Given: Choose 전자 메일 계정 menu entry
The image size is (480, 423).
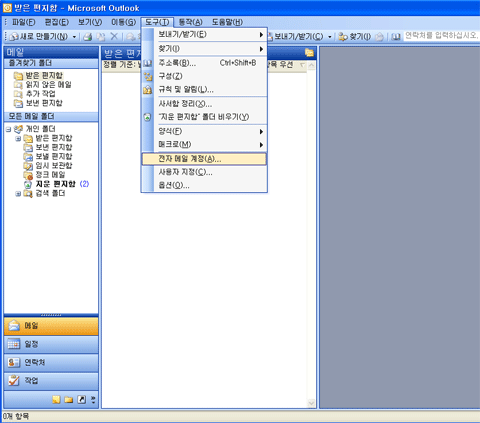Looking at the screenshot, I should click(204, 159).
